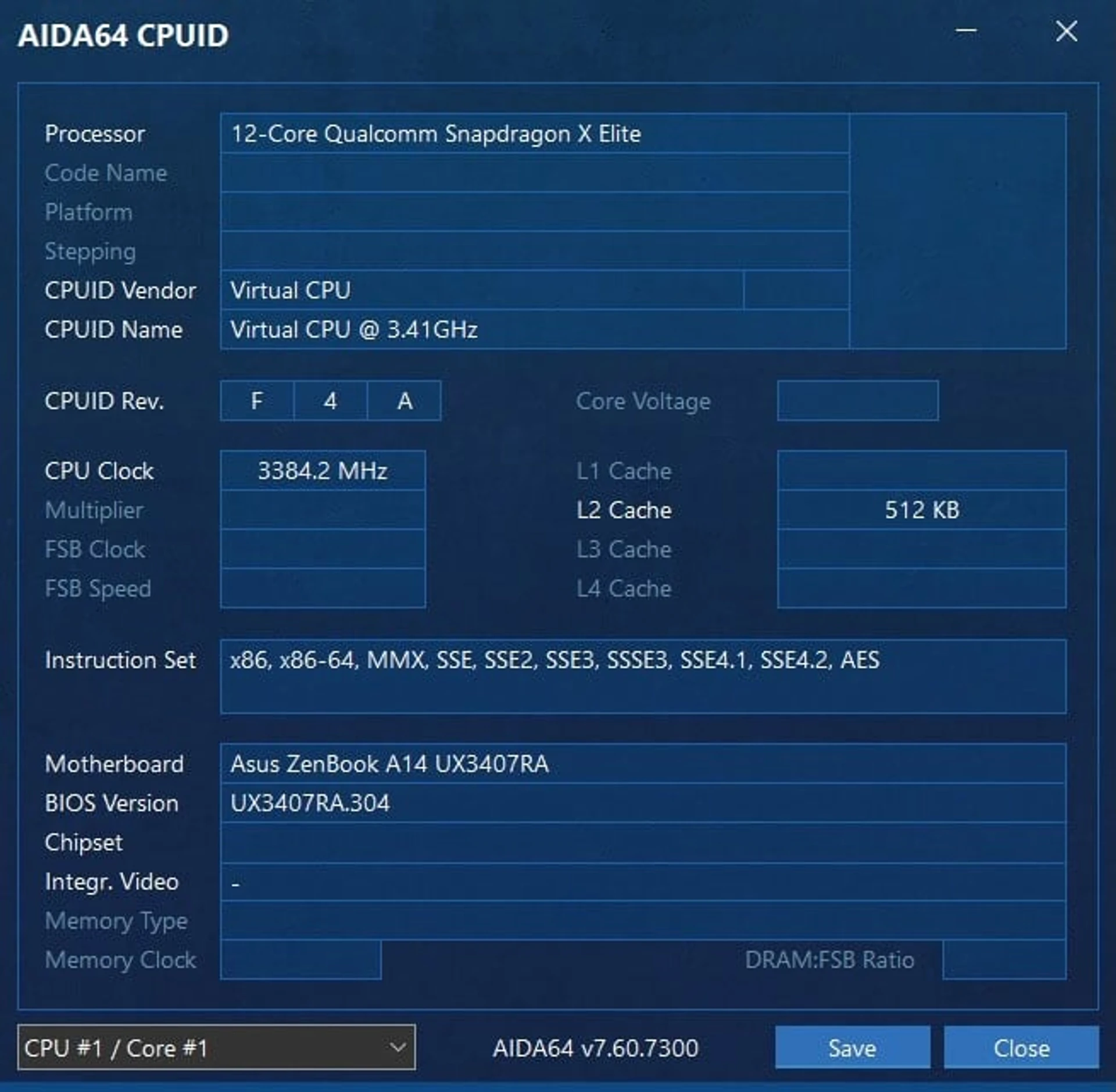Click the L2 Cache label
Image resolution: width=1116 pixels, height=1092 pixels.
(624, 510)
